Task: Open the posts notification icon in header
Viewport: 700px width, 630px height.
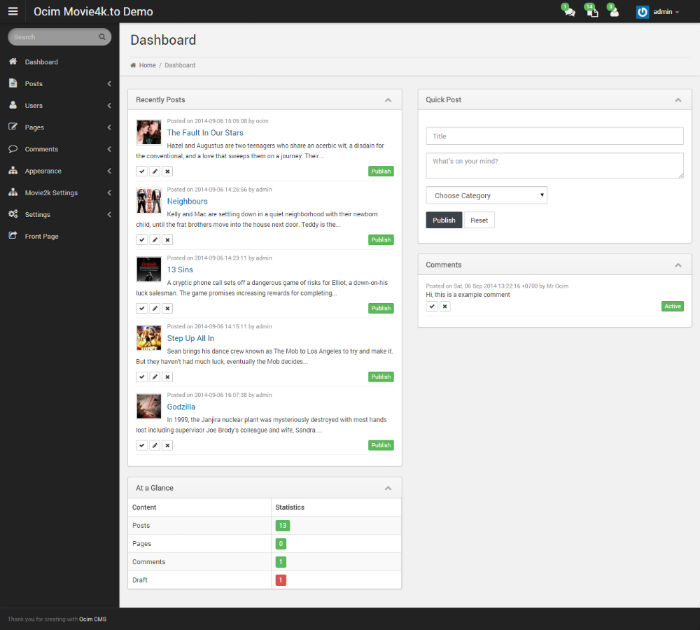Action: pyautogui.click(x=592, y=11)
